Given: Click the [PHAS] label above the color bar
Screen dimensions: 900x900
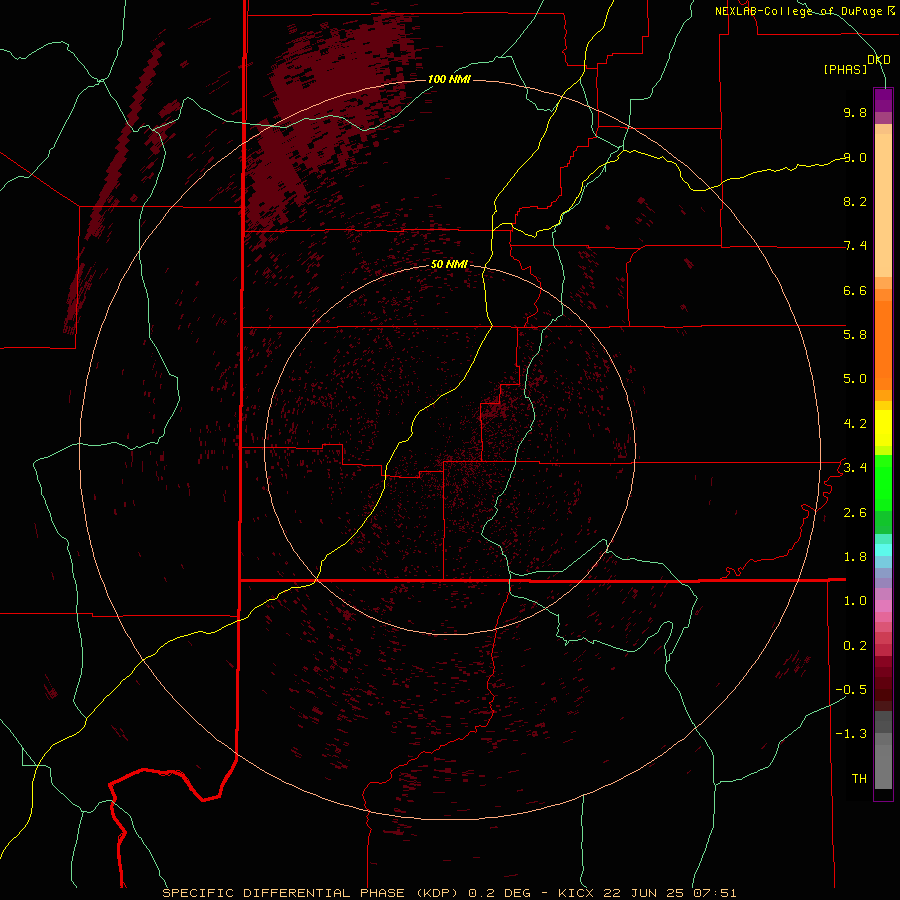Looking at the screenshot, I should [x=845, y=69].
